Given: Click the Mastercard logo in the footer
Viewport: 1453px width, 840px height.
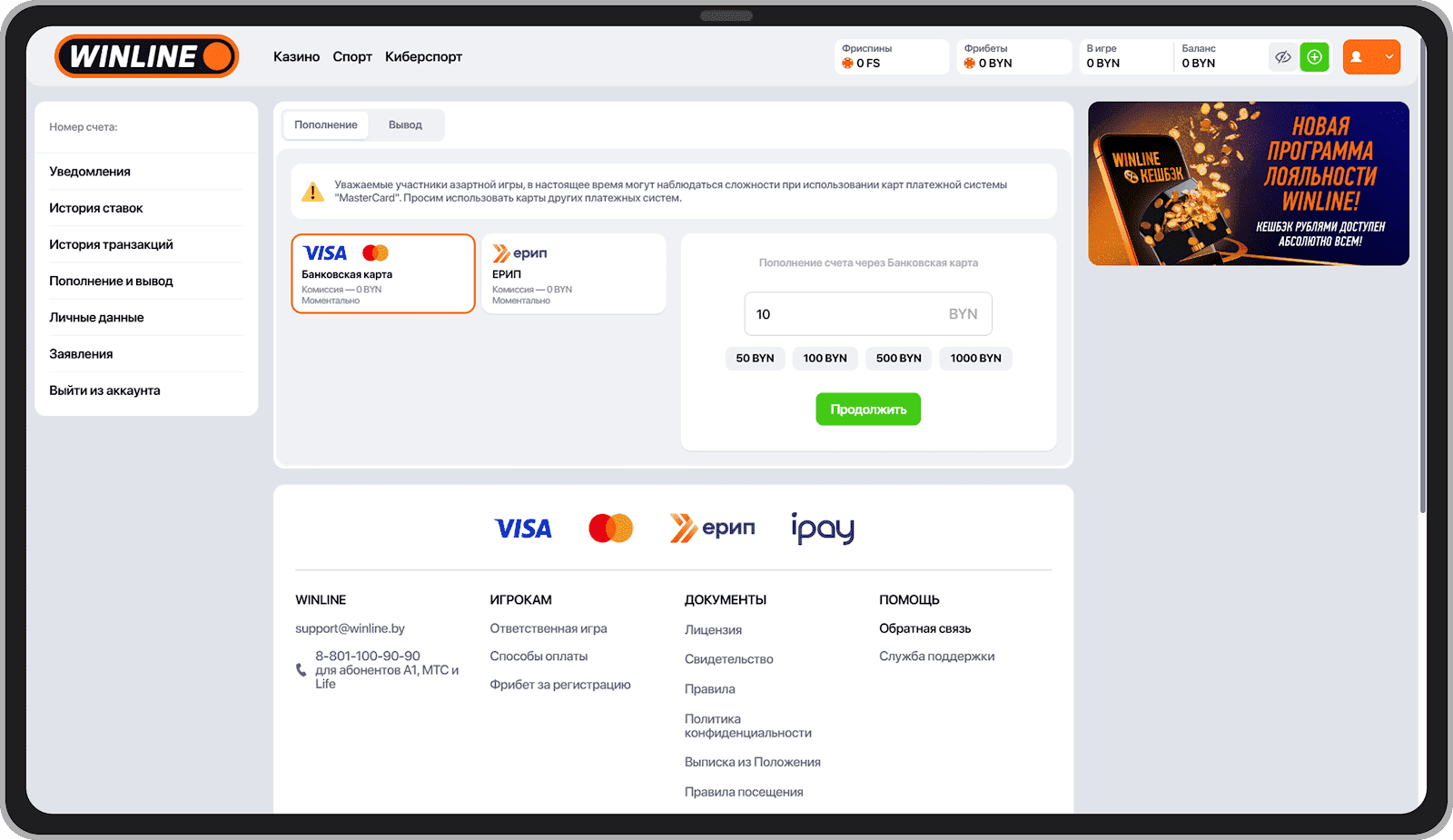Looking at the screenshot, I should (610, 528).
